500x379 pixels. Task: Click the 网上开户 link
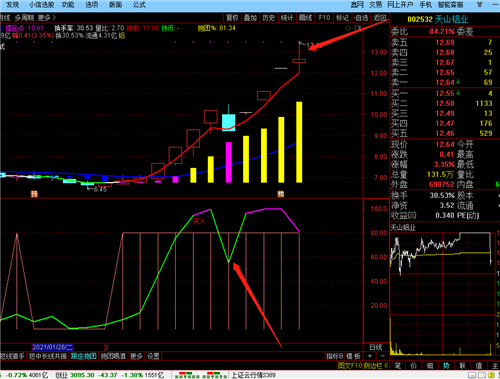point(400,5)
